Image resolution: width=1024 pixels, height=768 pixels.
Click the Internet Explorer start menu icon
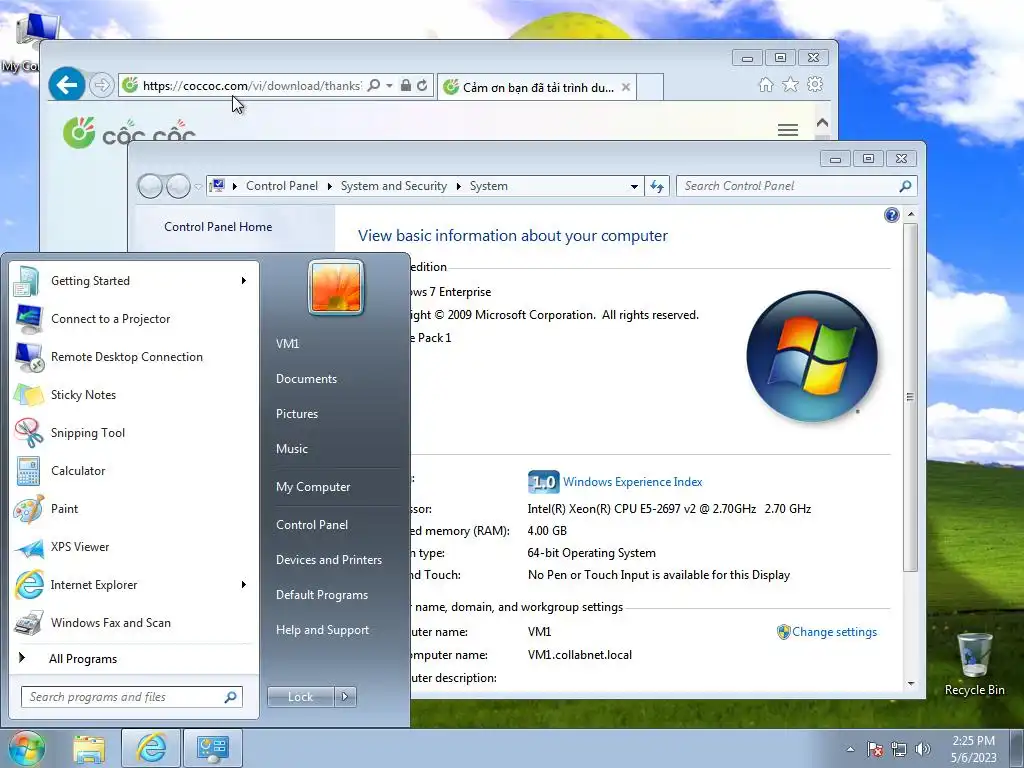(x=28, y=585)
